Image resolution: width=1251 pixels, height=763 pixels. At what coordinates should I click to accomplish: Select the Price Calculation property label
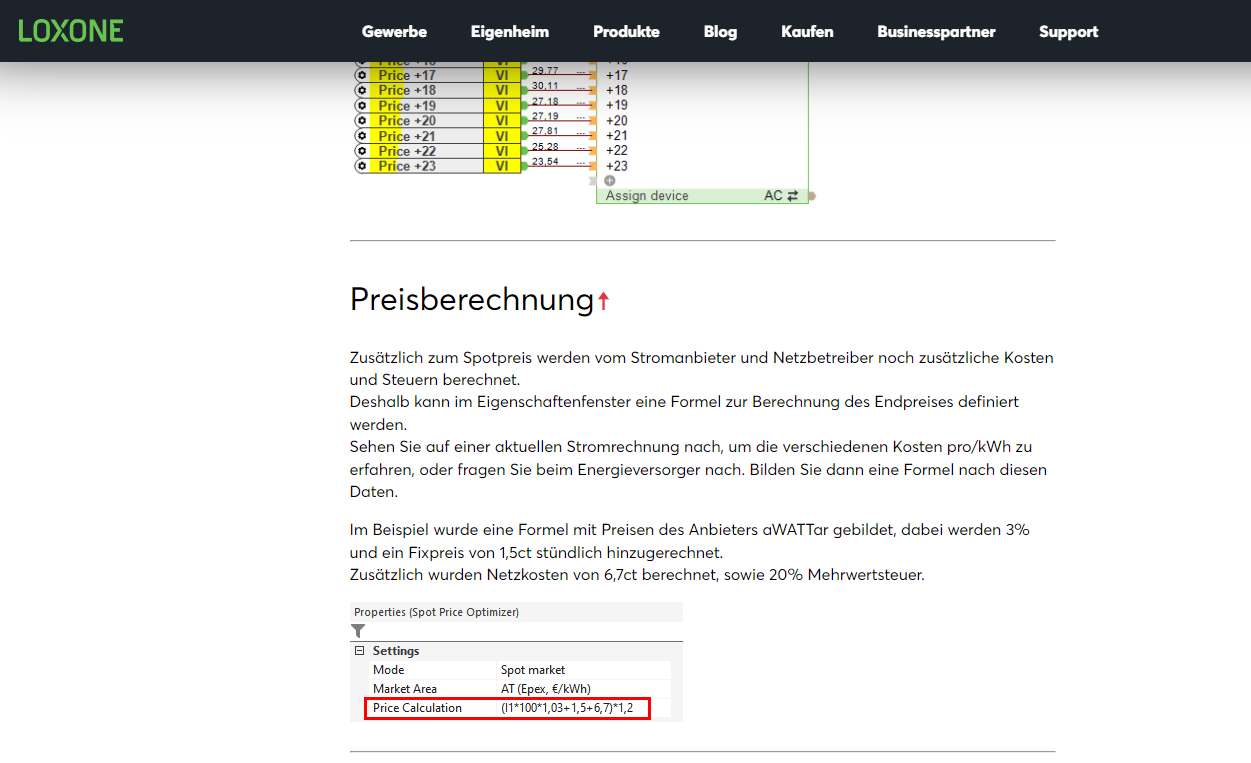(x=417, y=708)
